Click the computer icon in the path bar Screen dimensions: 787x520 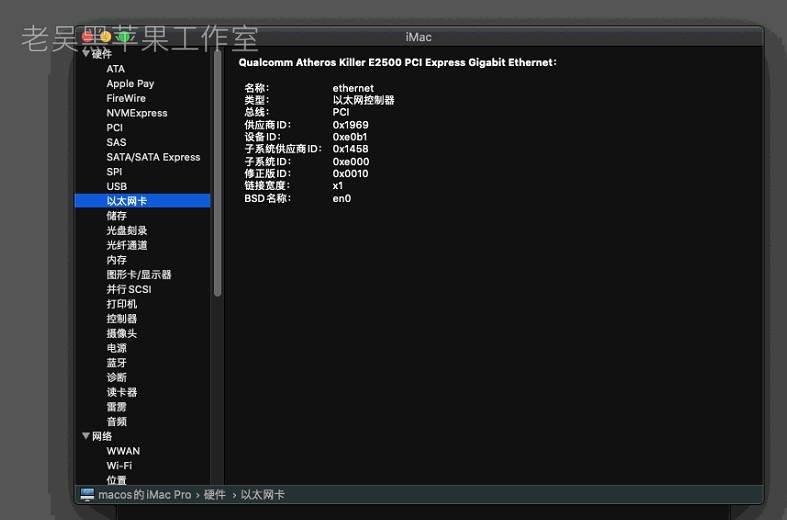point(87,495)
